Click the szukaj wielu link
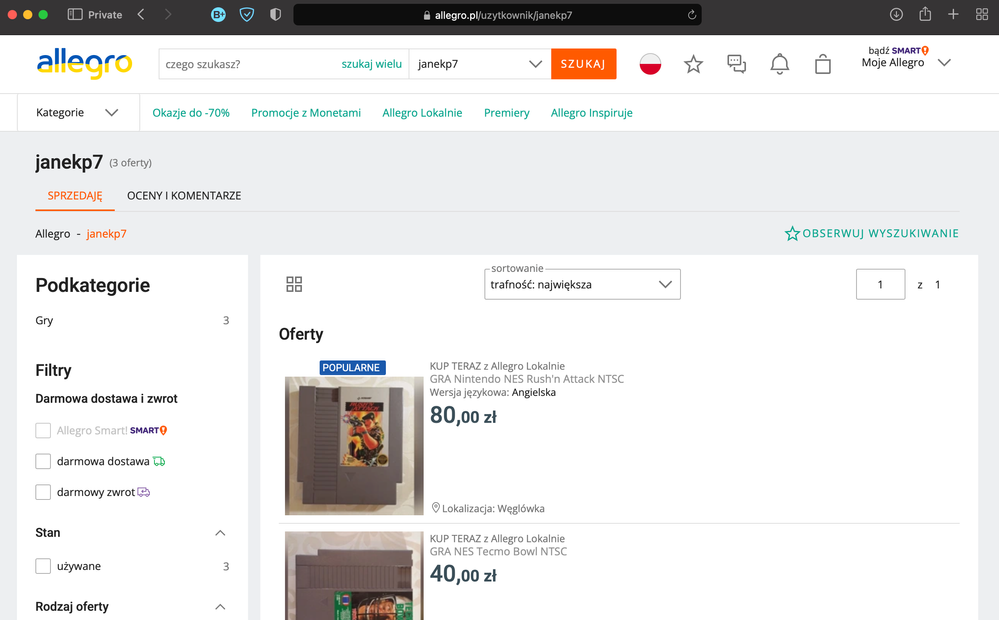999x620 pixels. (371, 64)
